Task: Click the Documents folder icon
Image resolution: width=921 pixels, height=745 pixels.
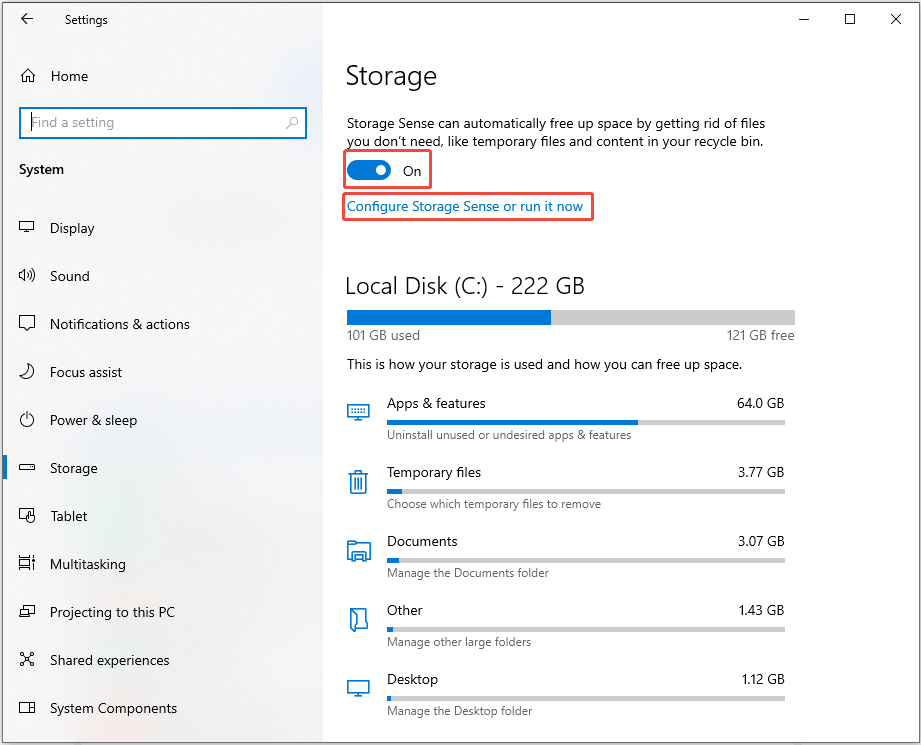Action: [x=358, y=551]
